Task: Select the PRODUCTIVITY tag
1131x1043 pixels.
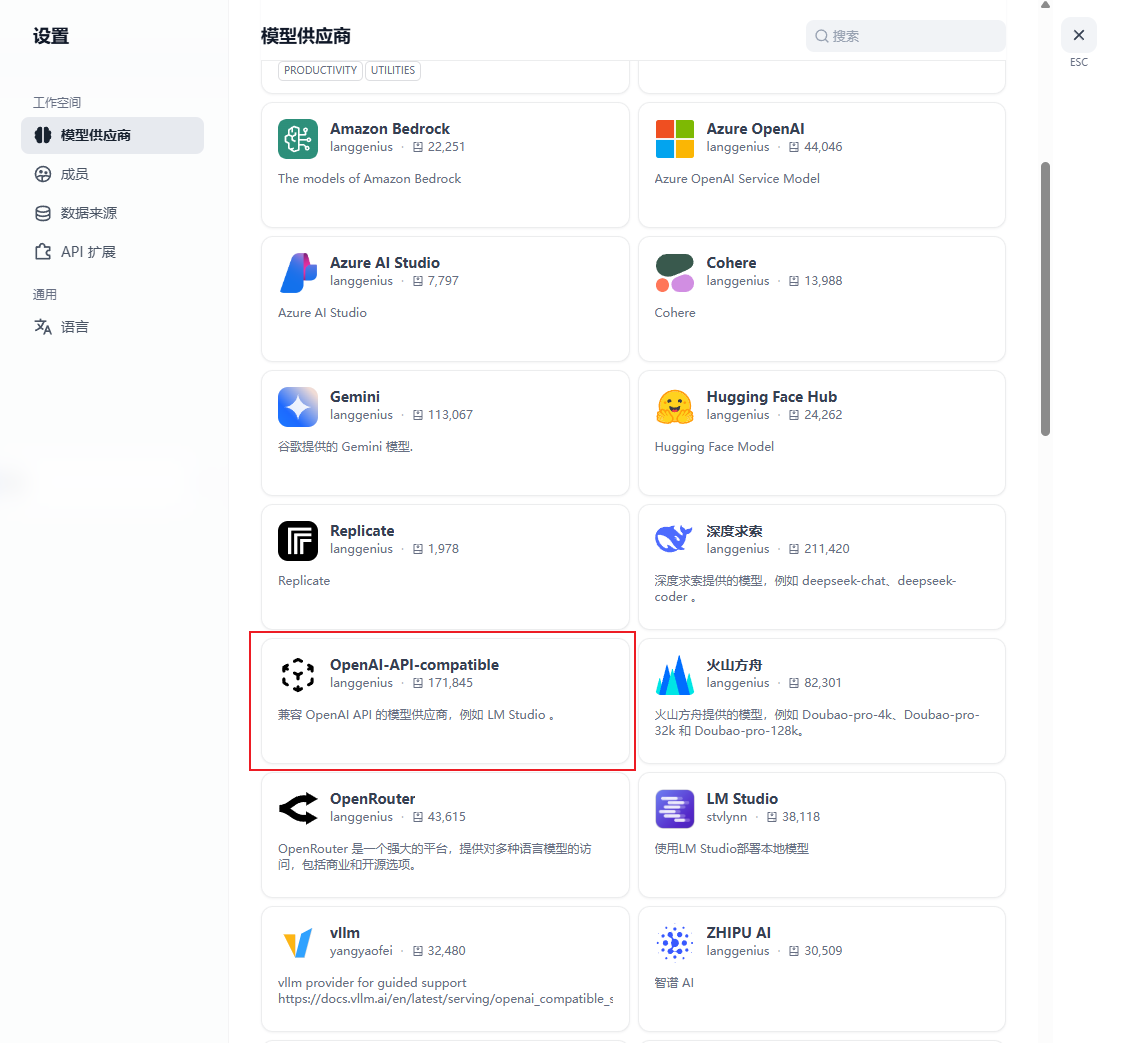Action: coord(320,70)
